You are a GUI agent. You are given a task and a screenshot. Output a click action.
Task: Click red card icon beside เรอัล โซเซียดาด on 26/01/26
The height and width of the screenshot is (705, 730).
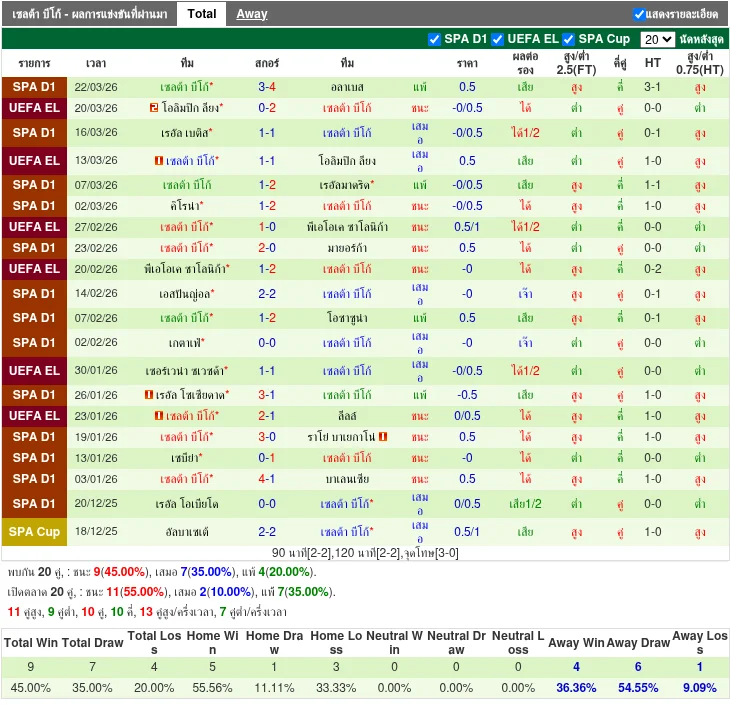pos(148,395)
